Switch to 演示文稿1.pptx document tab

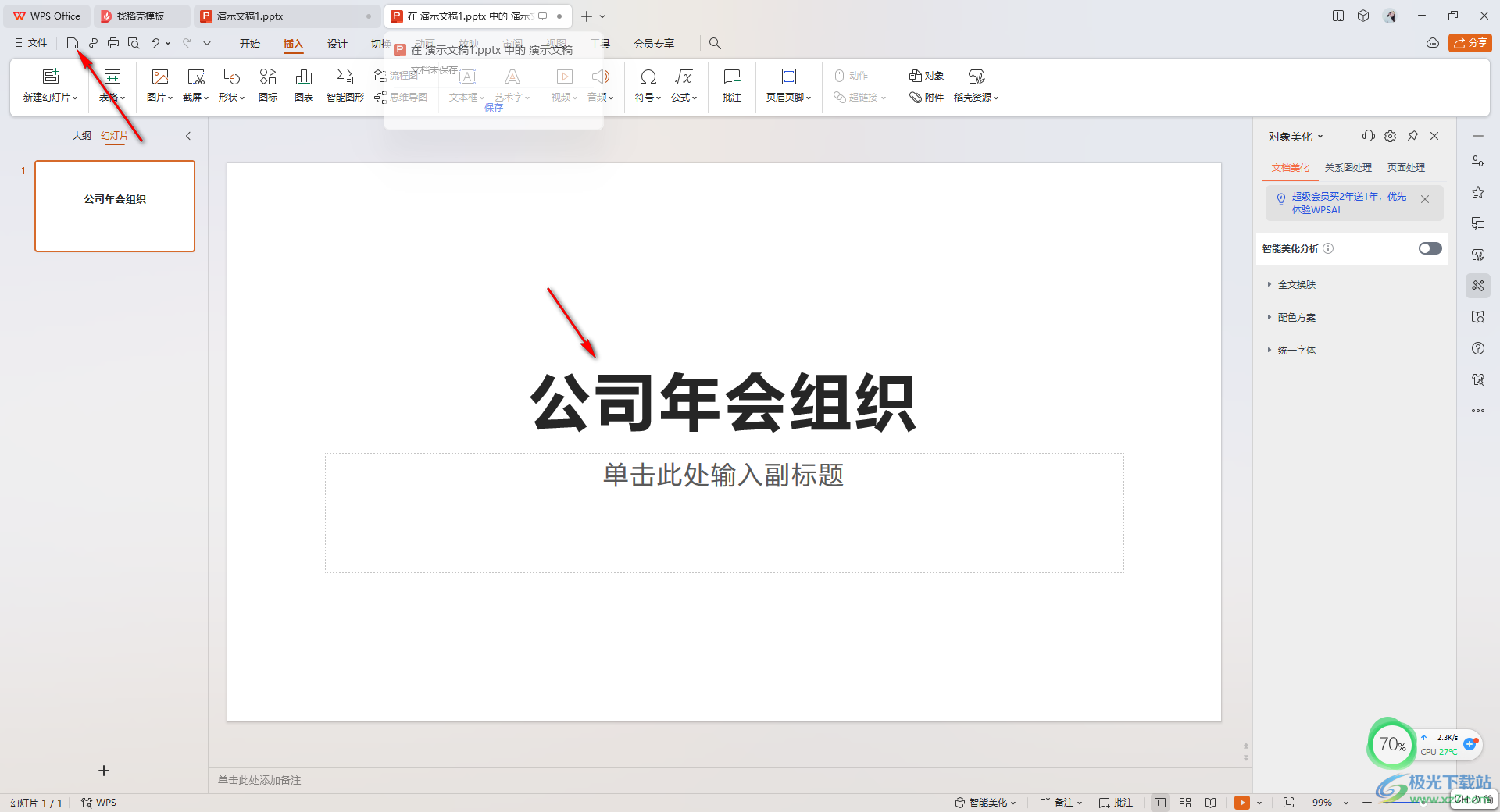pos(287,16)
